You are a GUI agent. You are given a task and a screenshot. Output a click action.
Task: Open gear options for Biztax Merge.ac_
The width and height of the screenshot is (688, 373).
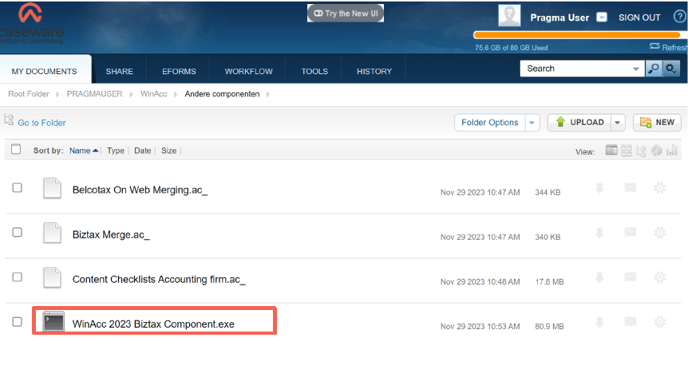coord(660,233)
